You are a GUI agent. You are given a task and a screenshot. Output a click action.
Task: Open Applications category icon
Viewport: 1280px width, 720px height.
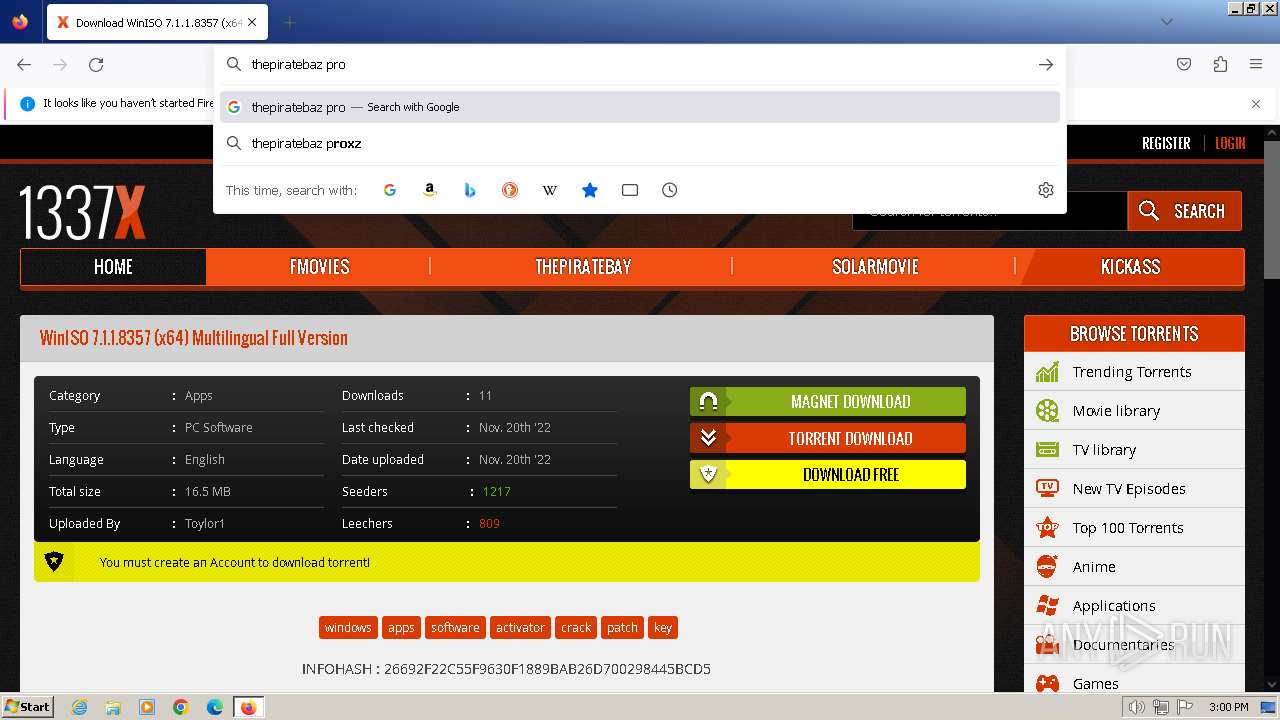click(x=1047, y=606)
